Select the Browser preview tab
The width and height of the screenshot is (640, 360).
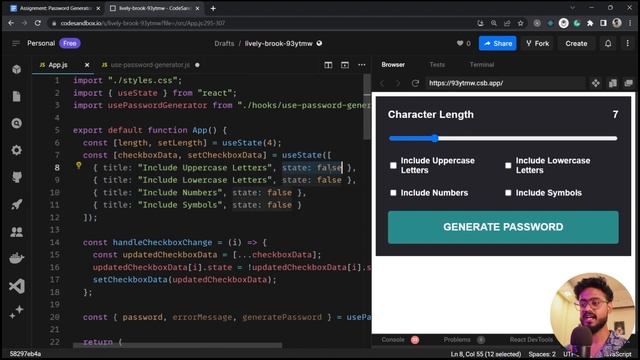point(393,64)
